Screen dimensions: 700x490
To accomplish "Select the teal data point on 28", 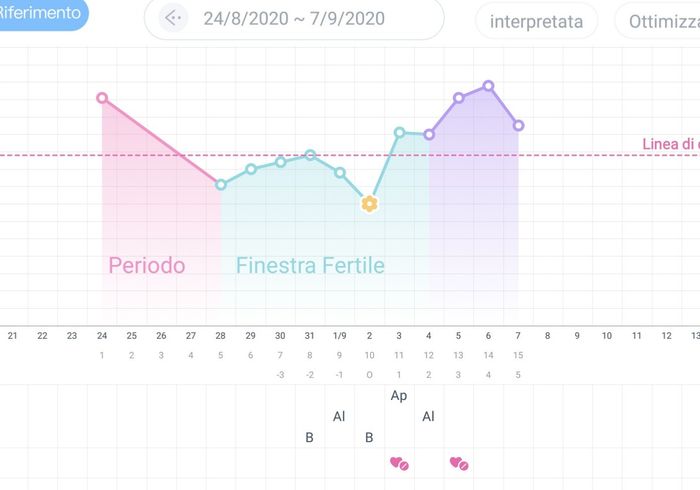I will tap(221, 184).
